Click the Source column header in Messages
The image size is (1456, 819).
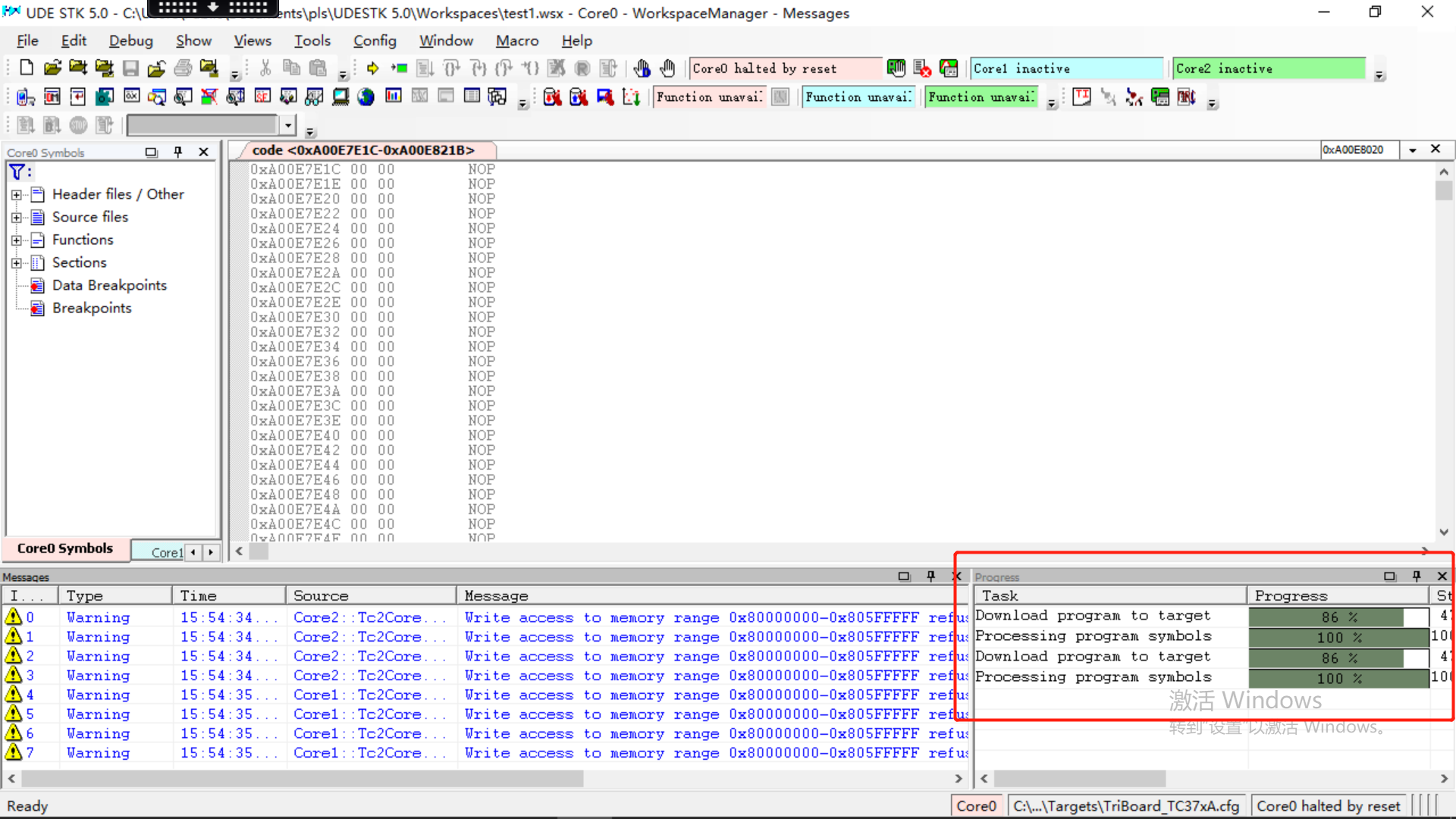[370, 596]
